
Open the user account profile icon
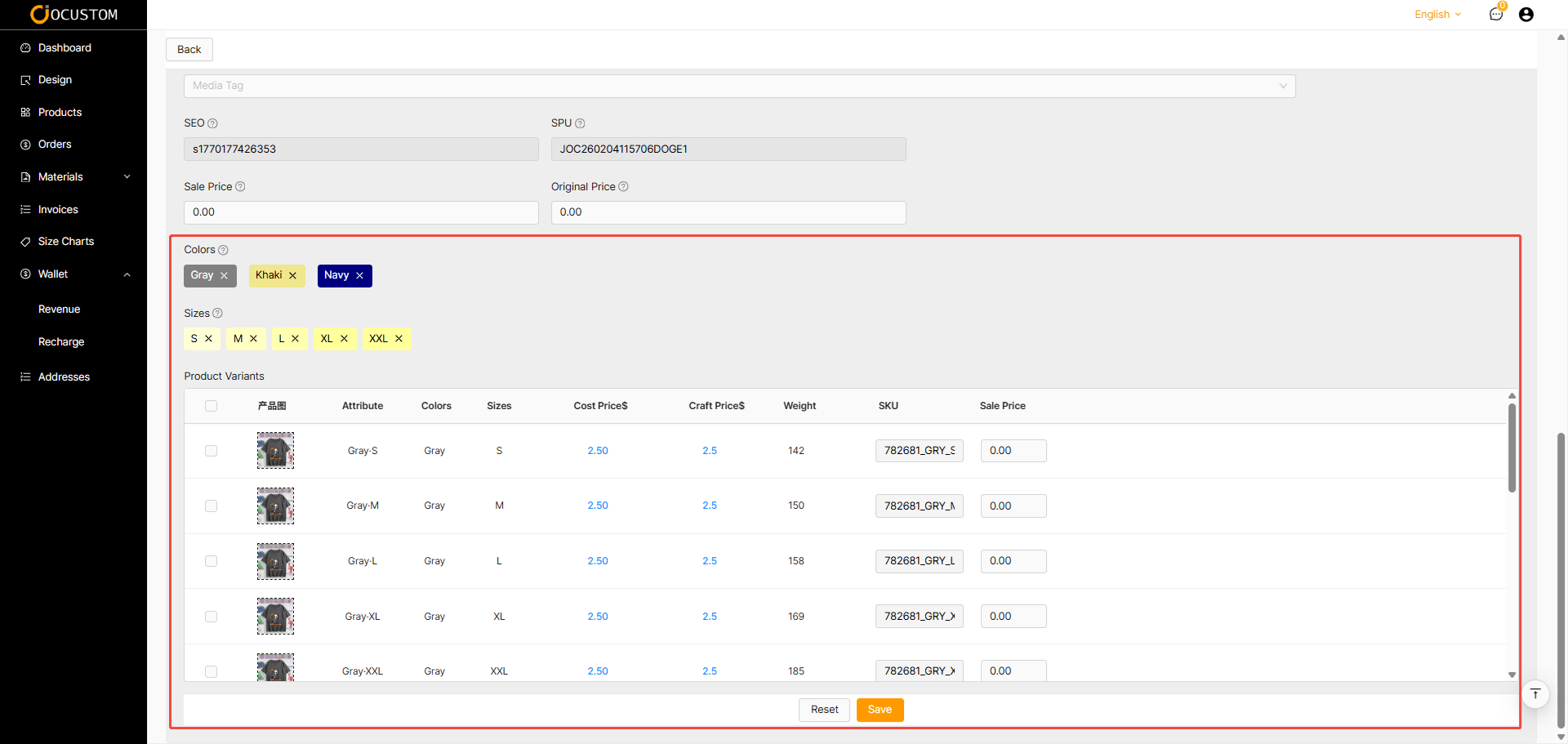pyautogui.click(x=1526, y=15)
